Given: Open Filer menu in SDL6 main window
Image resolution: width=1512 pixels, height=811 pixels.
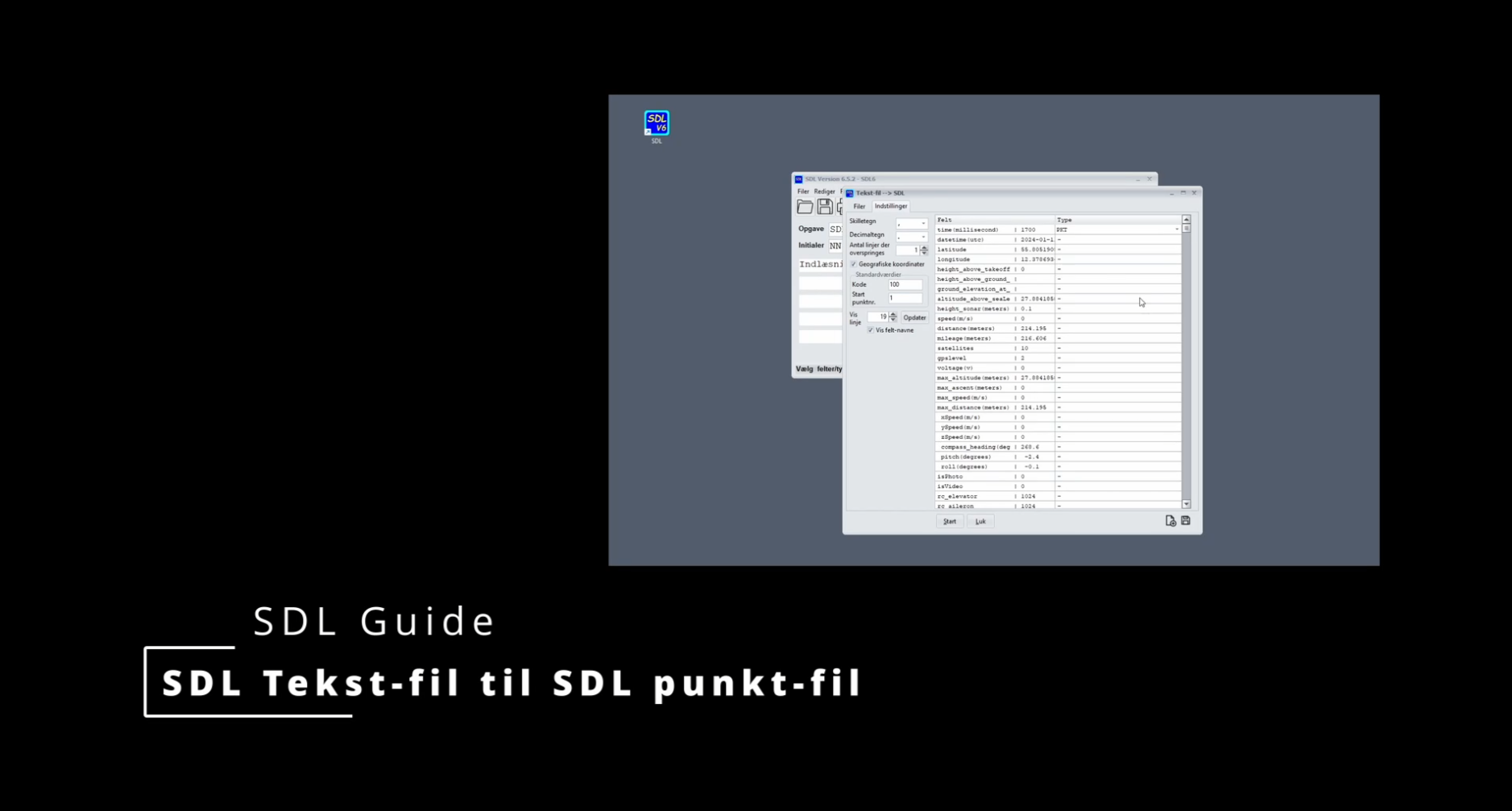Looking at the screenshot, I should coord(803,192).
